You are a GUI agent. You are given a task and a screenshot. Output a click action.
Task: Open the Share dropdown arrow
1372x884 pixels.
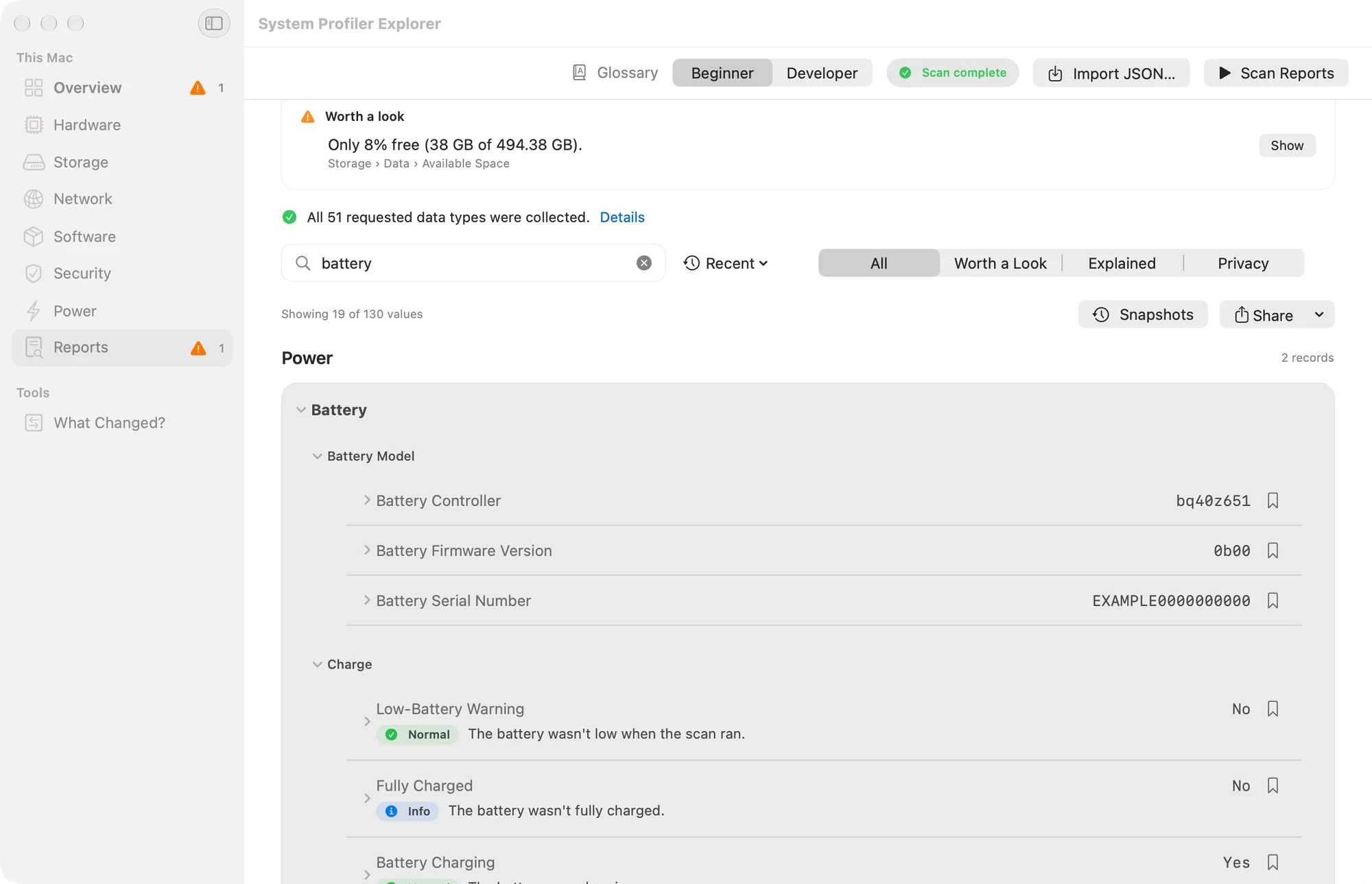click(1318, 315)
